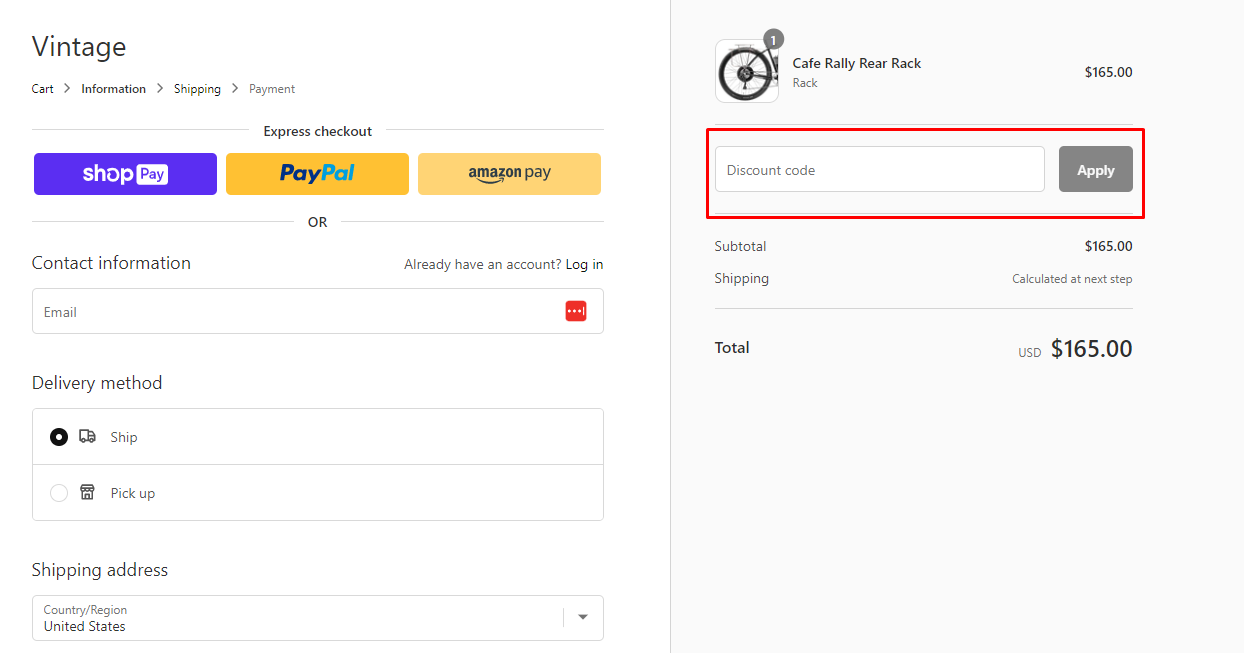This screenshot has height=653, width=1244.
Task: Click the 'Already have an account?' text
Action: coord(482,265)
